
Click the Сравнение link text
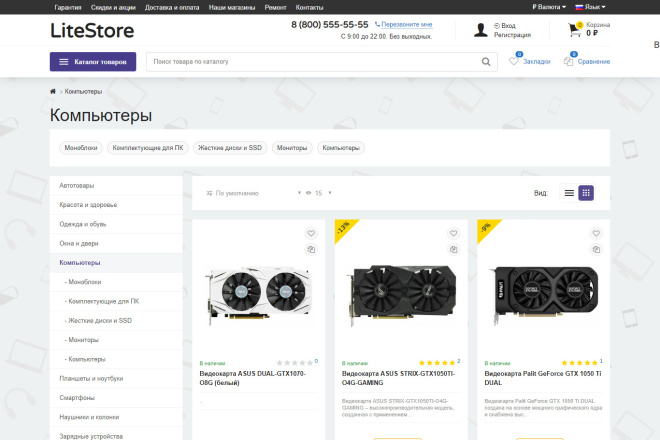594,61
